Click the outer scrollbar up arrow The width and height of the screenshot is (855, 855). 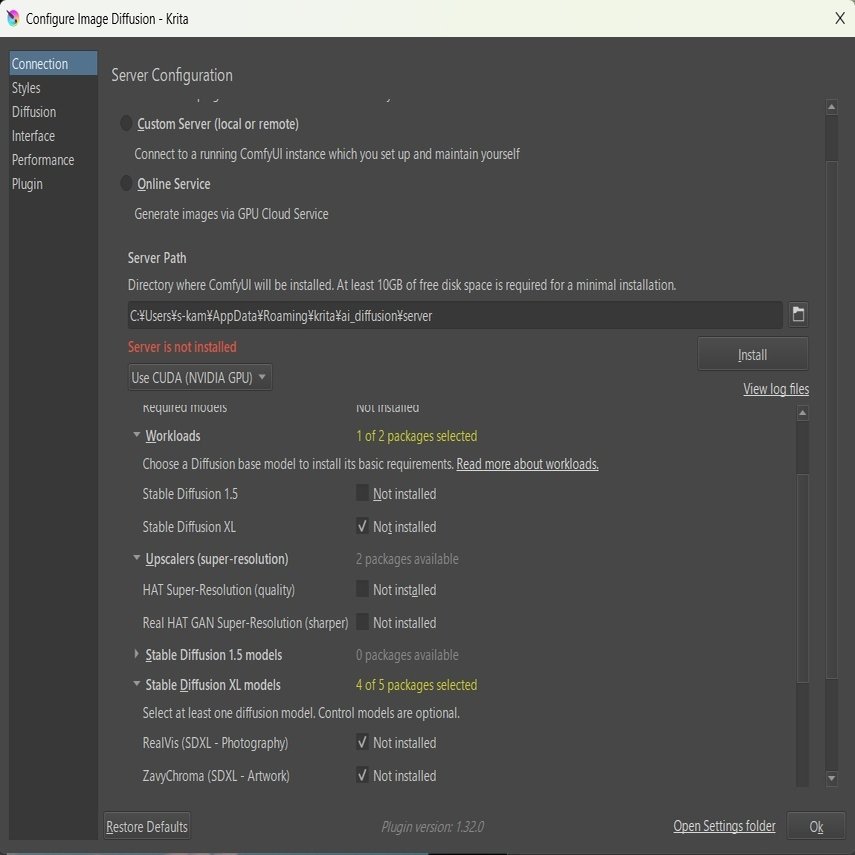coord(831,107)
